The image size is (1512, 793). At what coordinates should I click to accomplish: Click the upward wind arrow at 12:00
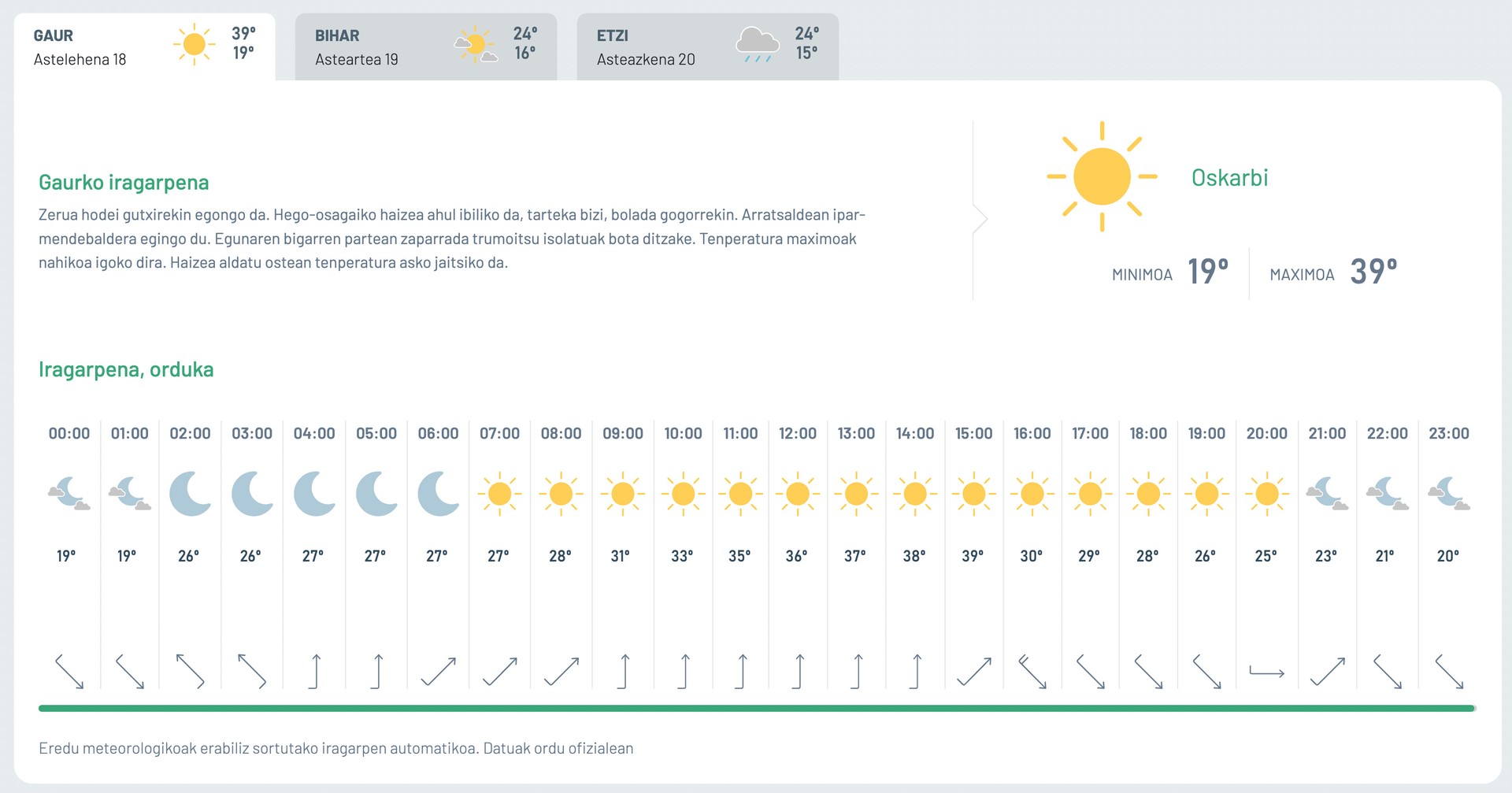tap(798, 672)
